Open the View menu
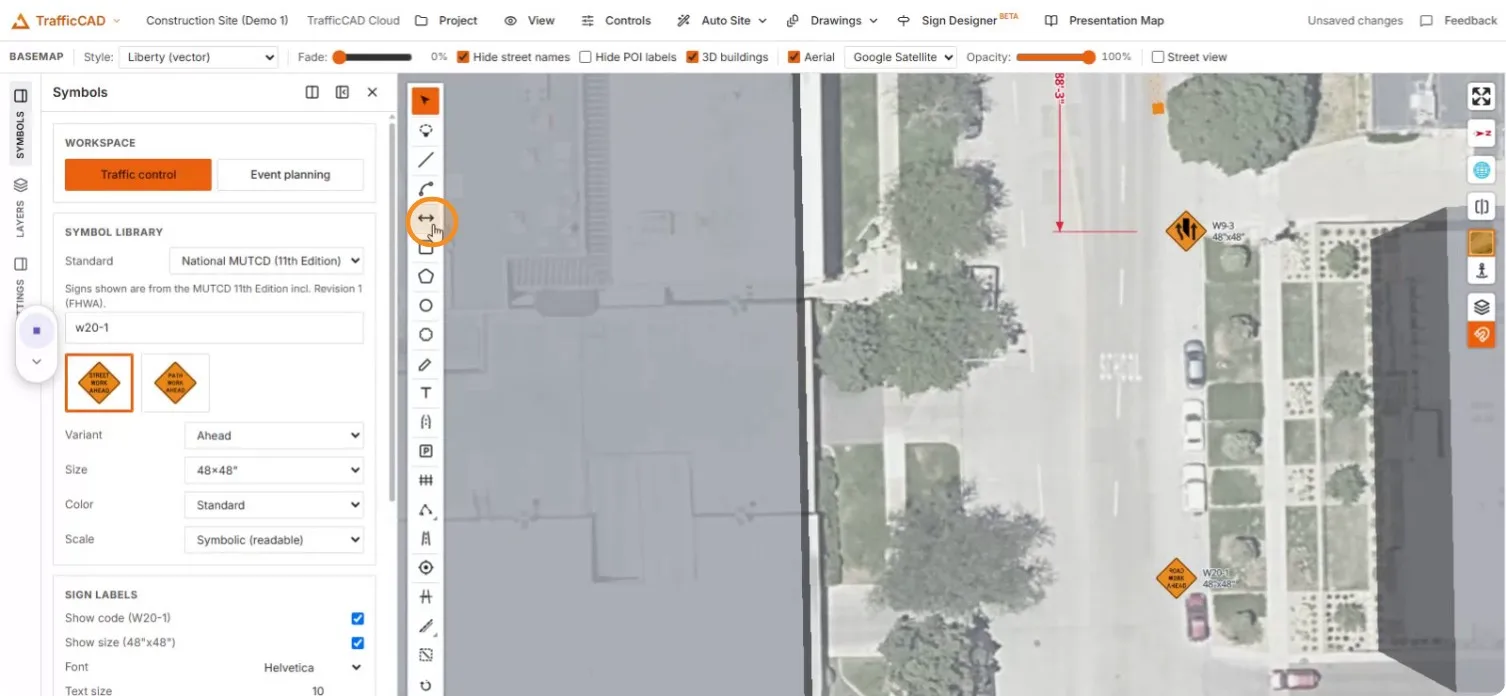Image resolution: width=1506 pixels, height=696 pixels. pos(529,20)
